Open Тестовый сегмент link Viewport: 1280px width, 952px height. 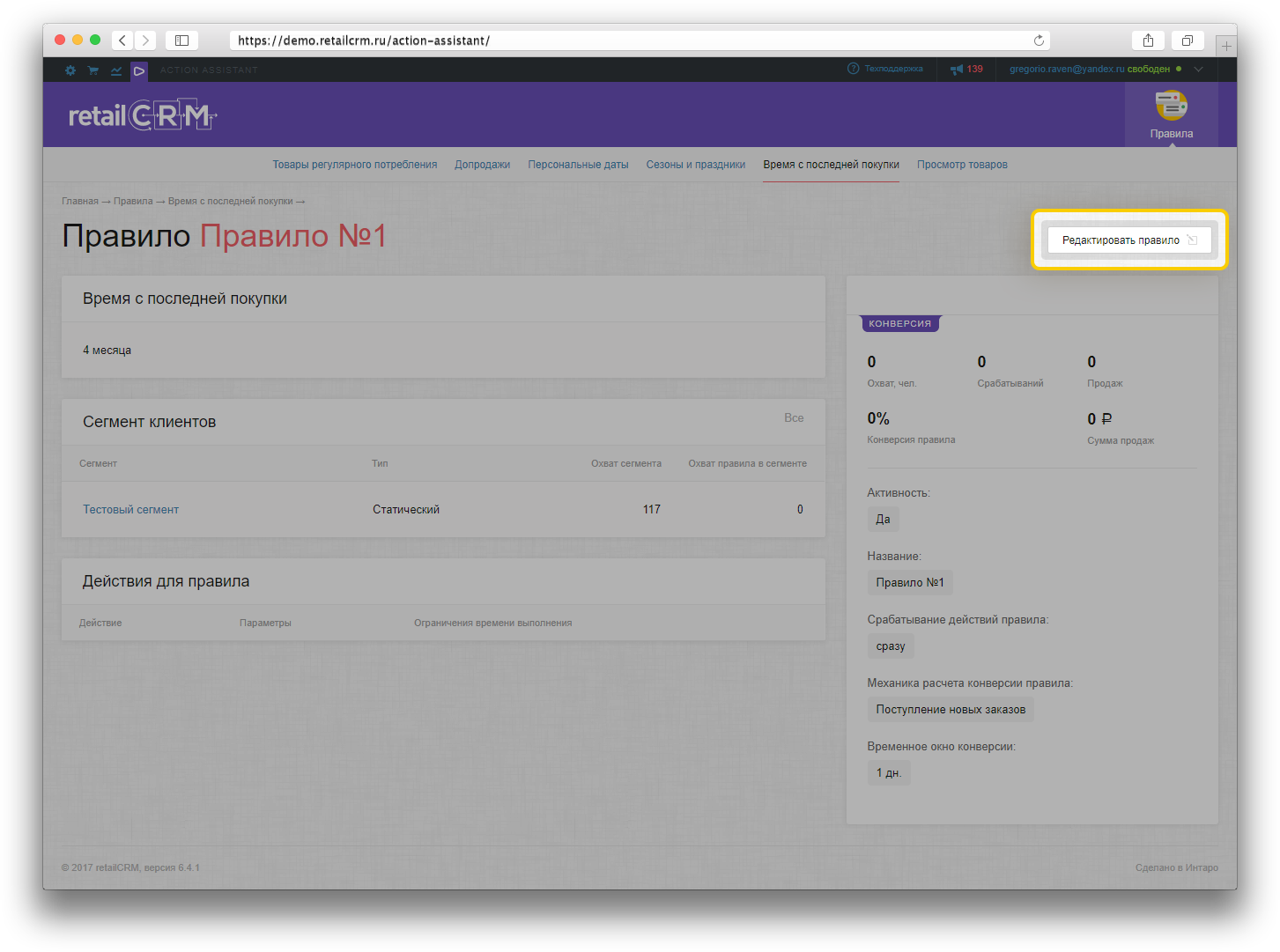130,509
